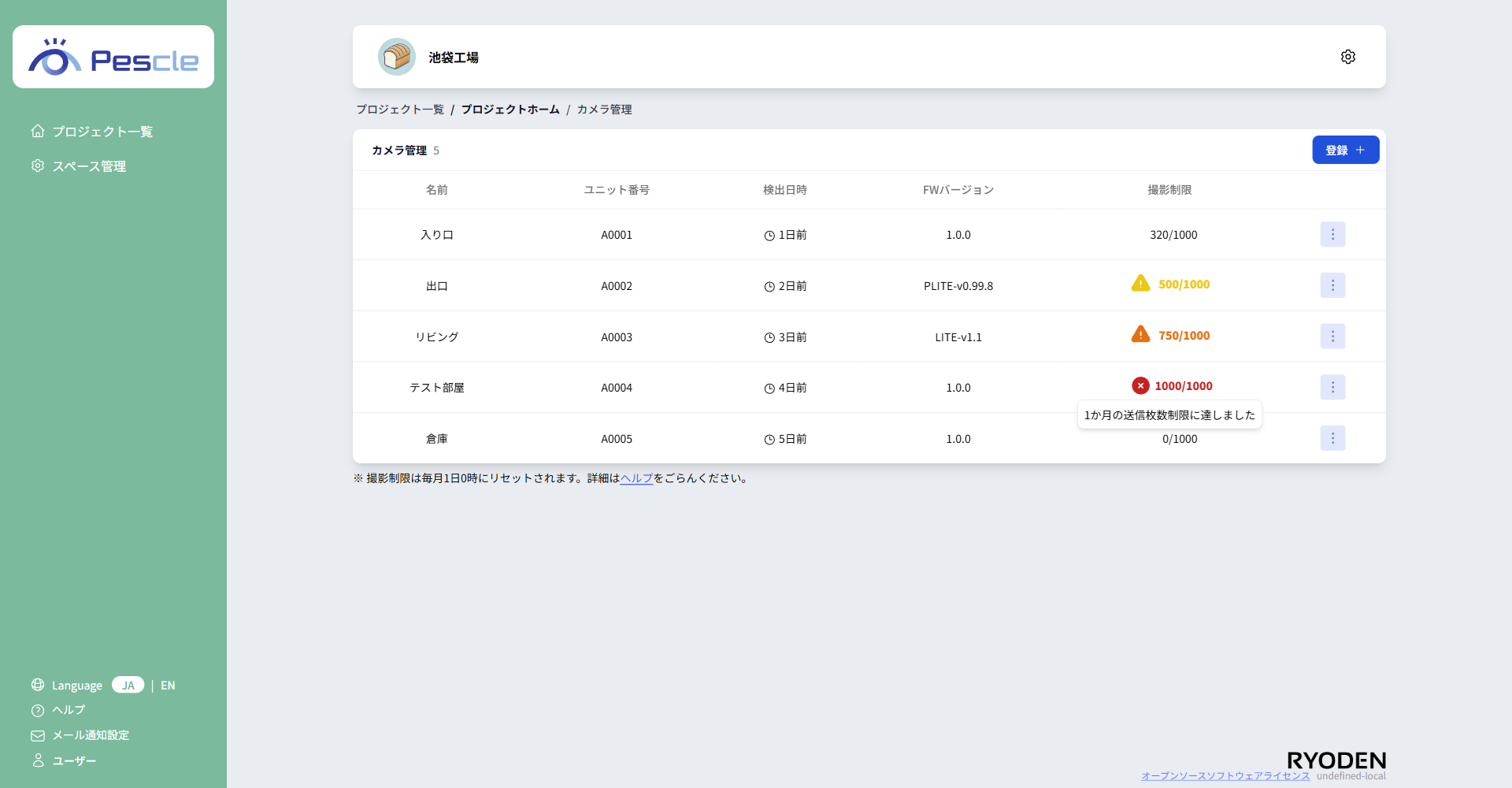Open プロジェクト一覧 in the sidebar

tap(102, 132)
